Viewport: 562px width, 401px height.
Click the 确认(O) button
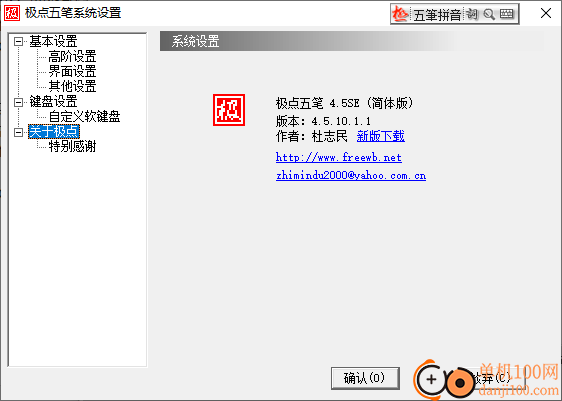pyautogui.click(x=365, y=378)
